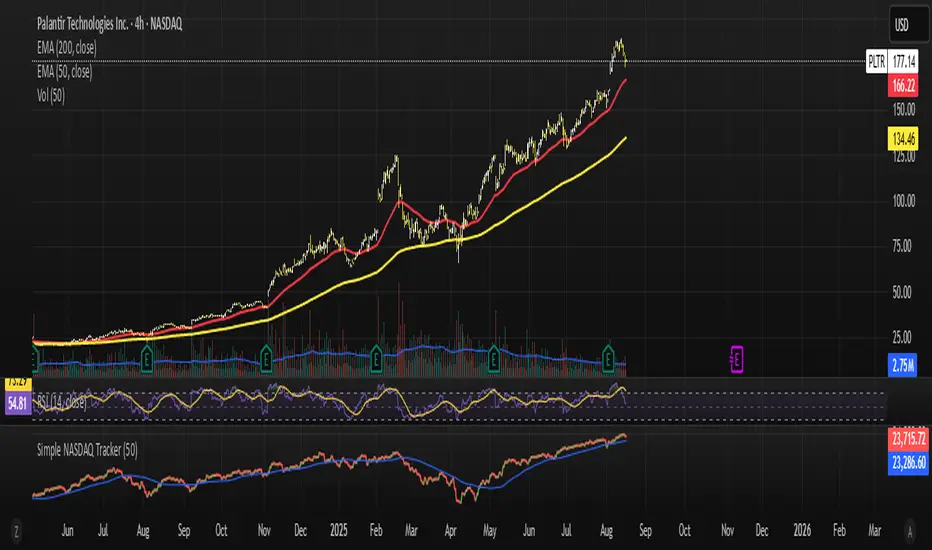The image size is (932, 550).
Task: Open the USD currency selector
Action: (x=909, y=25)
